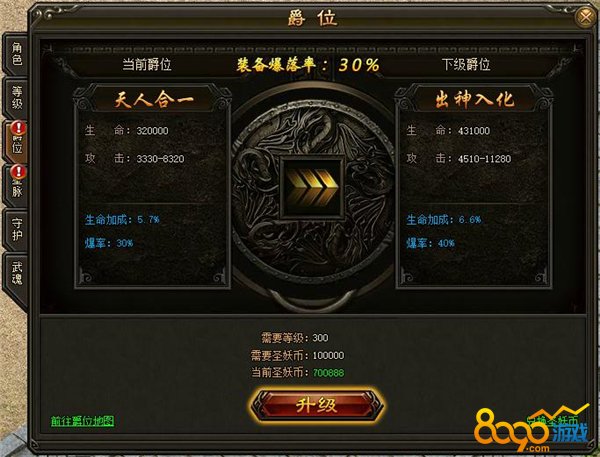Viewport: 600px width, 457px height.
Task: Follow the 前往爵位地图 green link
Action: [x=83, y=421]
